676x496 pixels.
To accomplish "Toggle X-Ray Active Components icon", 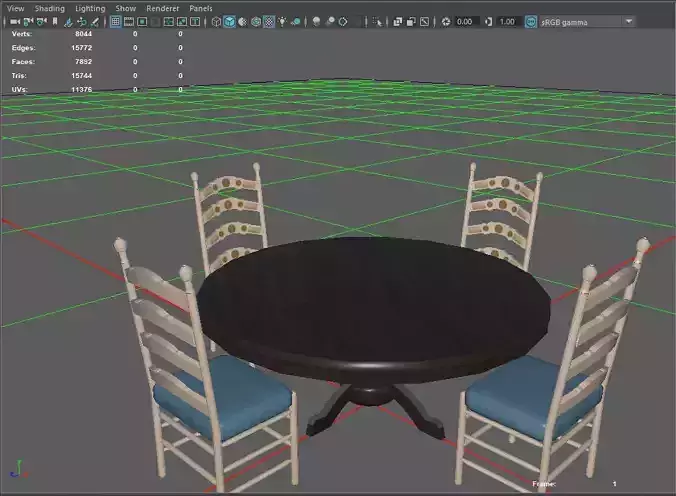I will pos(411,22).
